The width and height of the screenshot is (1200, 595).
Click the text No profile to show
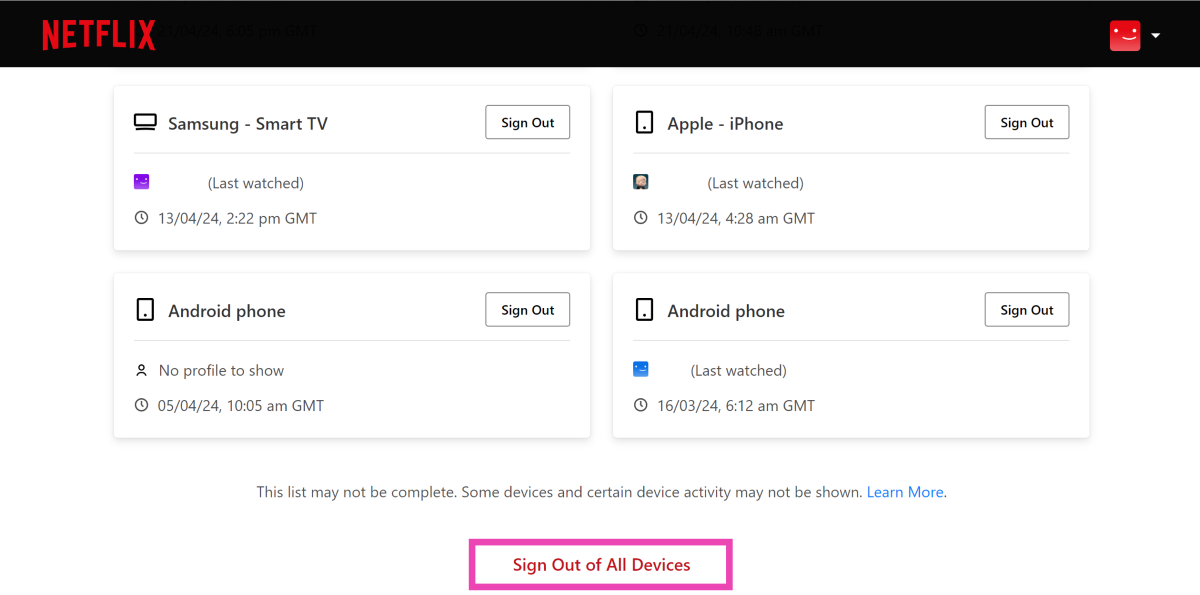[x=221, y=370]
